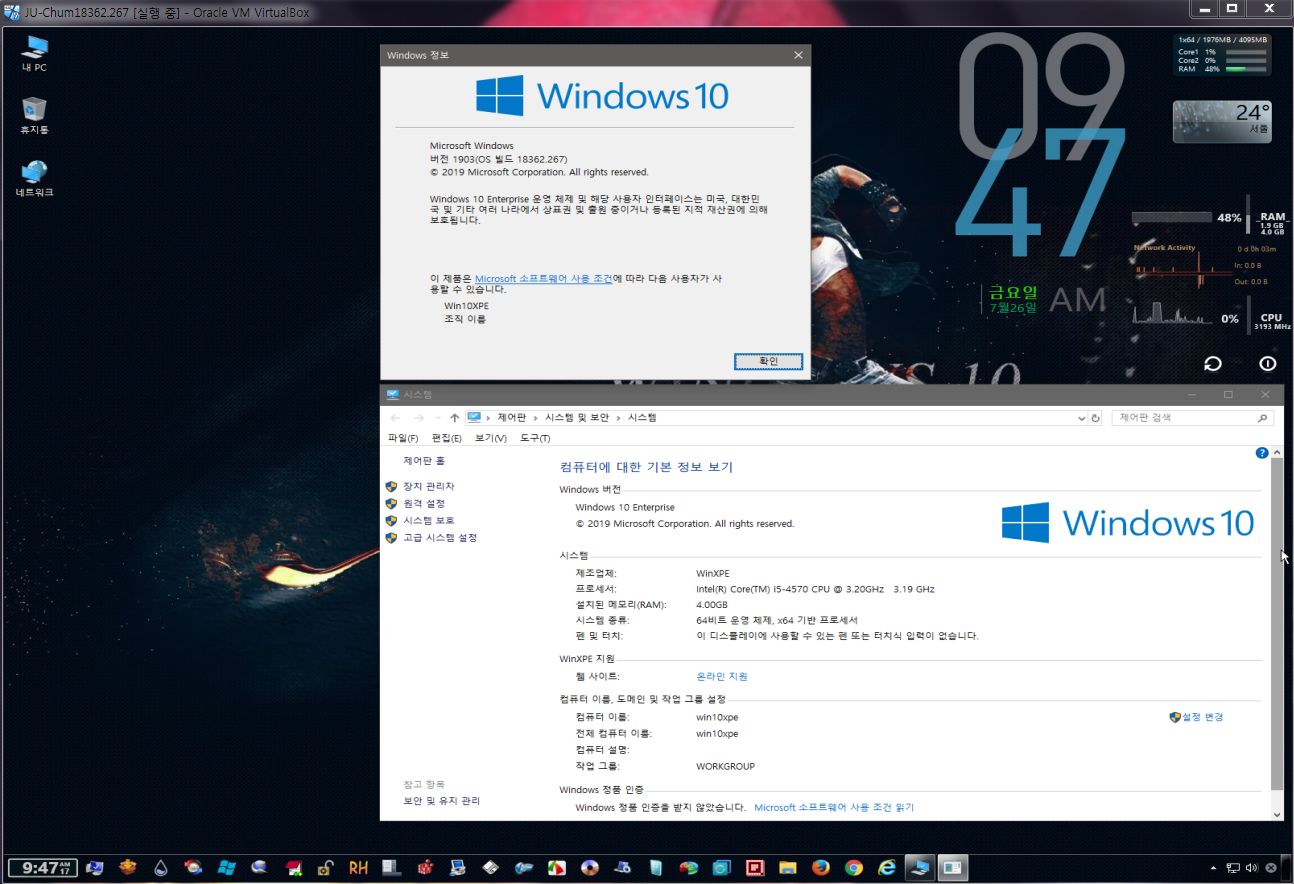
Task: Open the 내 PC desktop icon
Action: (34, 53)
